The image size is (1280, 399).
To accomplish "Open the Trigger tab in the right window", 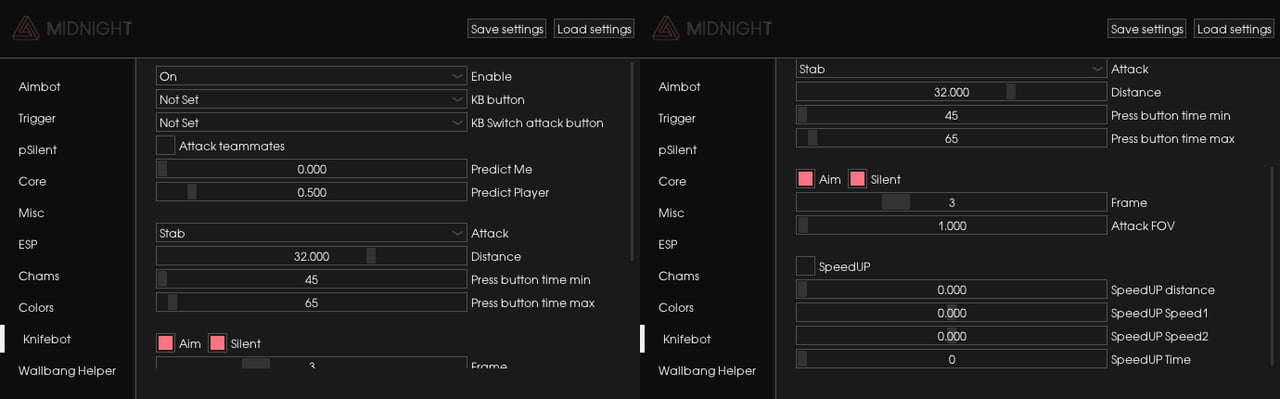I will click(x=677, y=118).
